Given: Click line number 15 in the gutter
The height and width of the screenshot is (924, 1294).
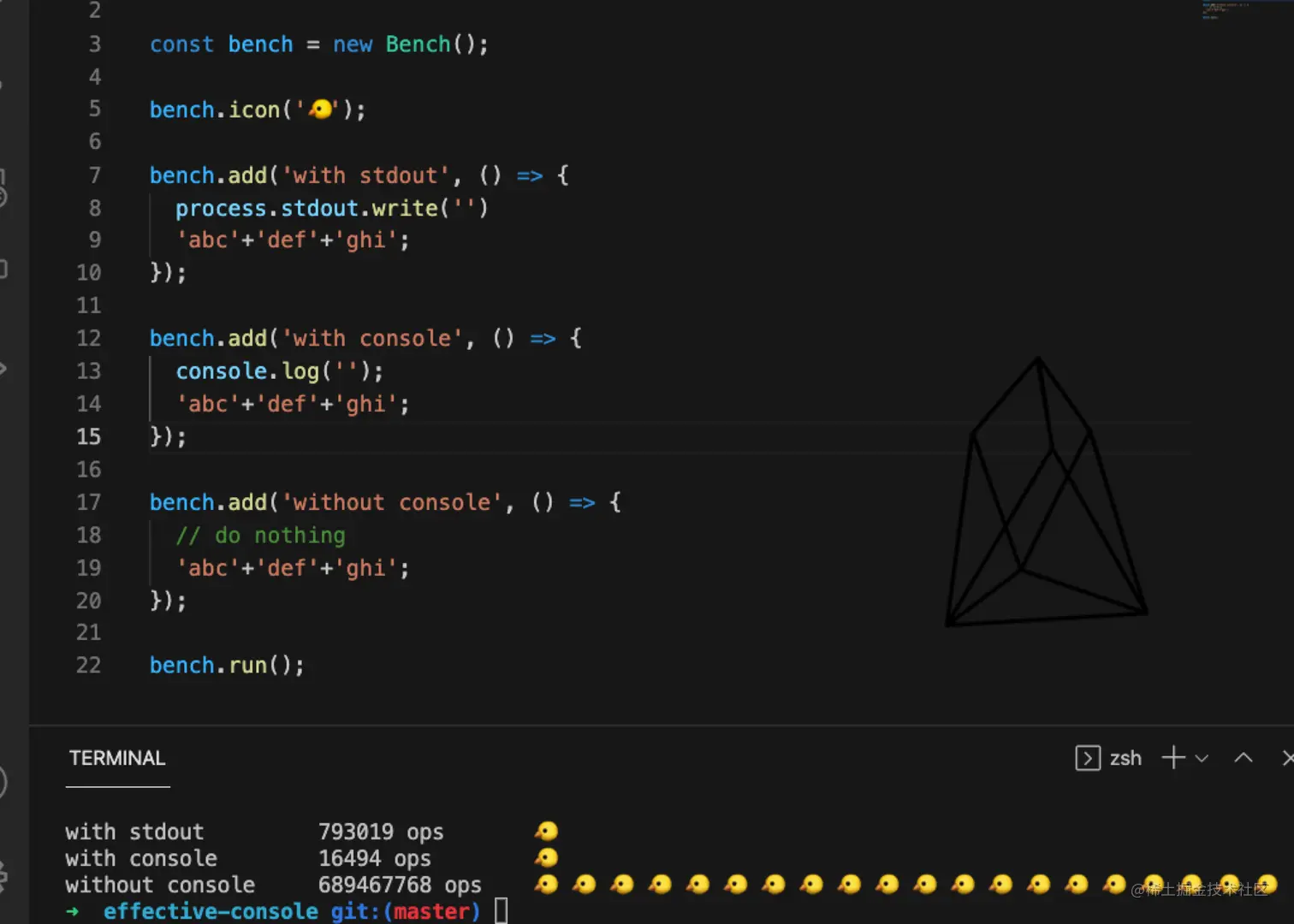Looking at the screenshot, I should pos(89,436).
